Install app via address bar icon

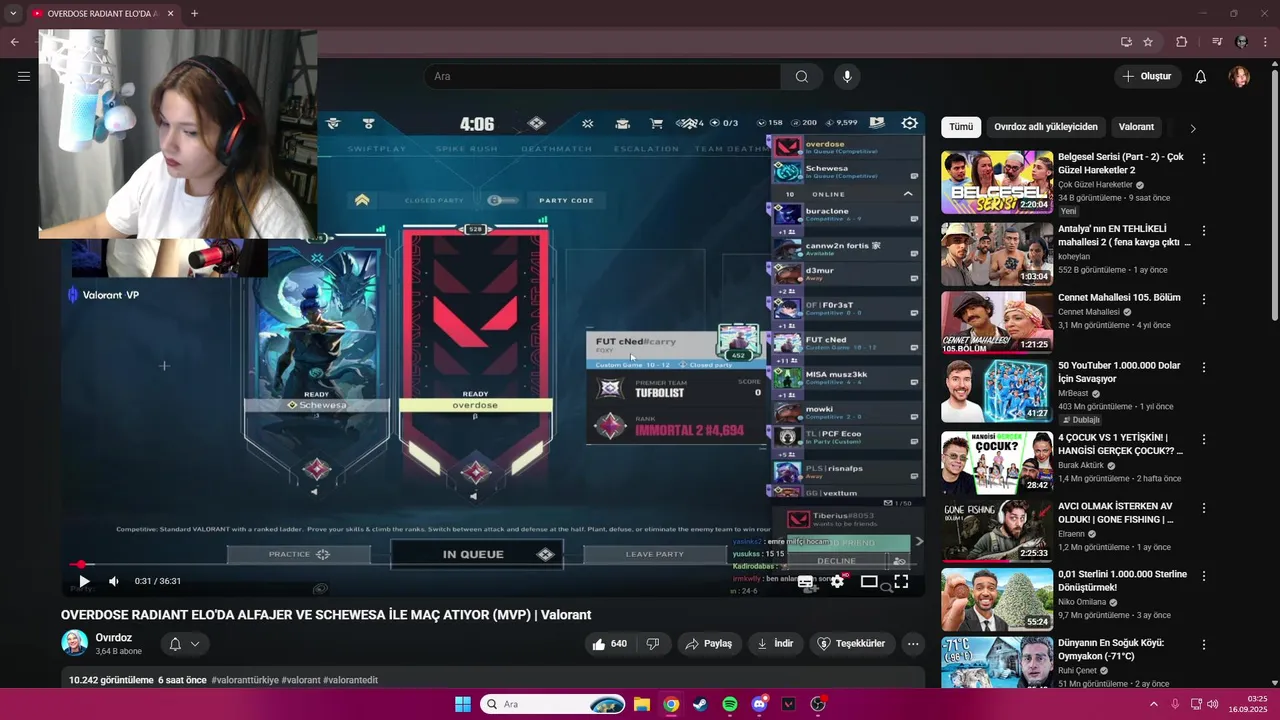(1126, 42)
